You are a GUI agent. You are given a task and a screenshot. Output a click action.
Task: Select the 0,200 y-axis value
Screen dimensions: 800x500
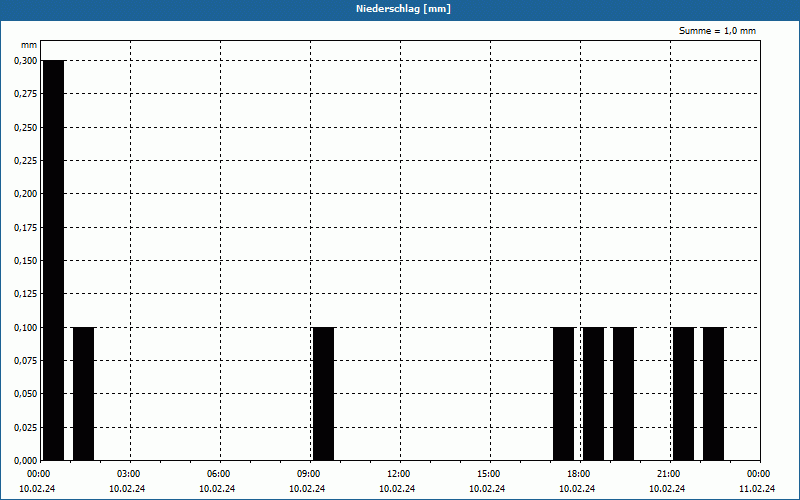(x=26, y=194)
